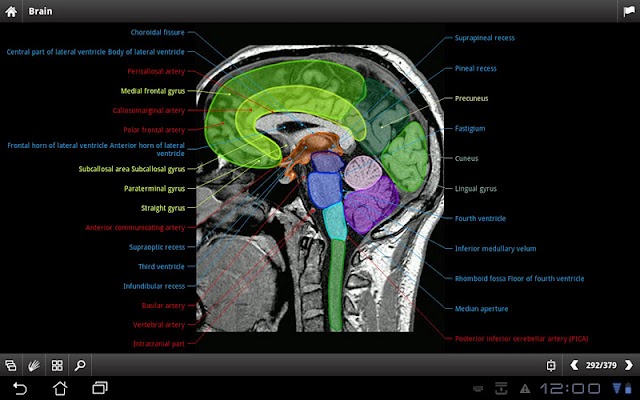Image resolution: width=640 pixels, height=400 pixels.
Task: Go to next image with right arrow
Action: pos(629,364)
